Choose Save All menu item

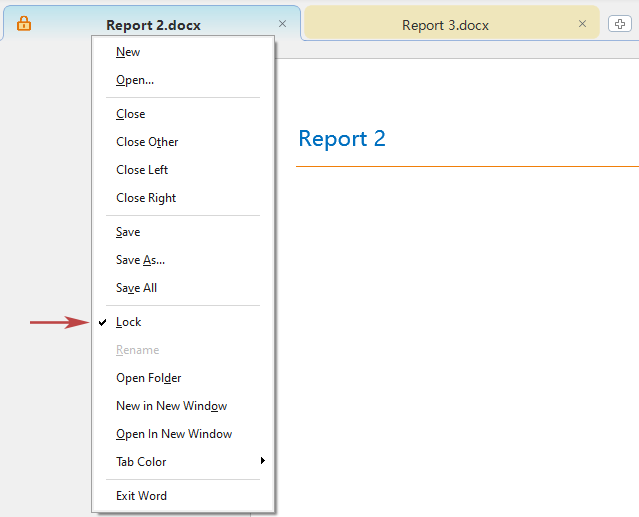point(137,288)
